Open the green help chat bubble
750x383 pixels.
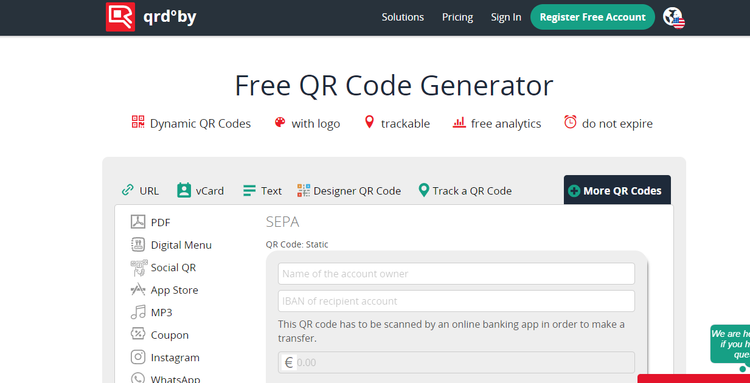point(730,344)
